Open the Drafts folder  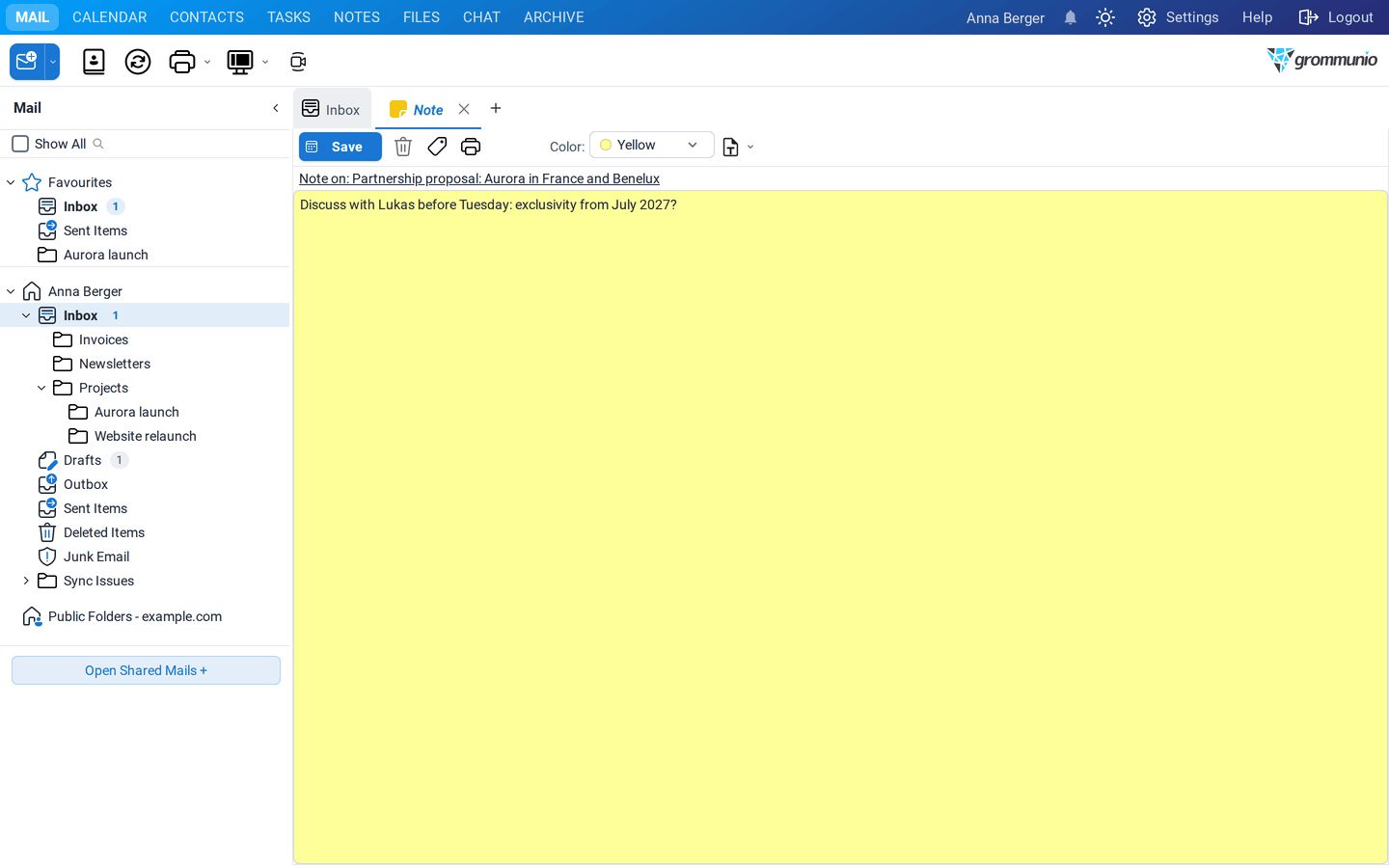(82, 460)
